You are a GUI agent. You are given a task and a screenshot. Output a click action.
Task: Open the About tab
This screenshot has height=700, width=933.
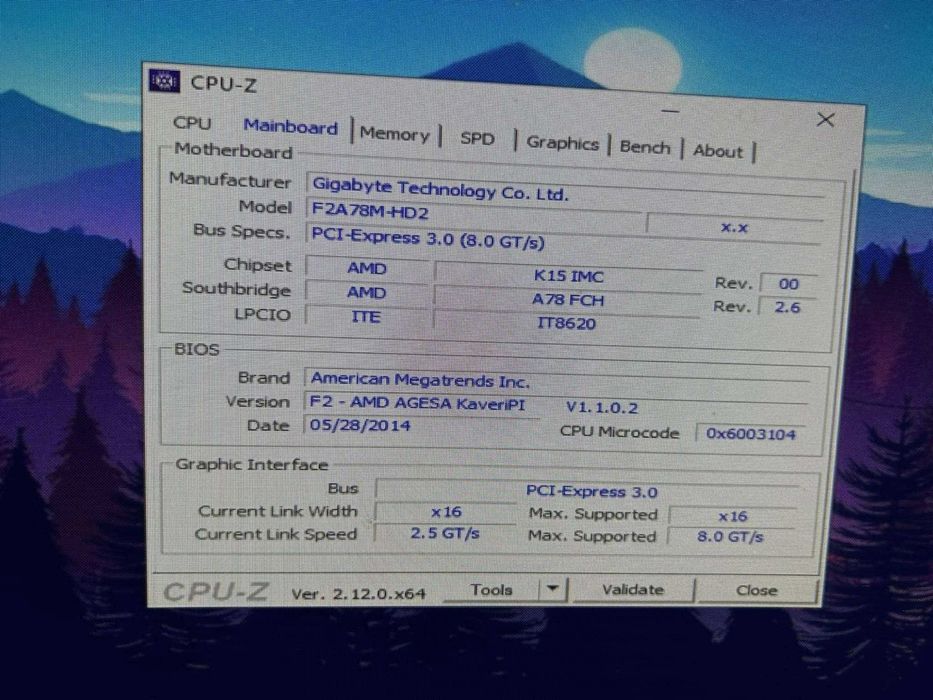tap(718, 151)
